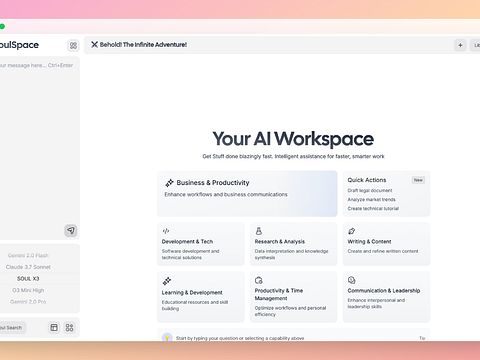Toggle the Soul Search button

12,328
